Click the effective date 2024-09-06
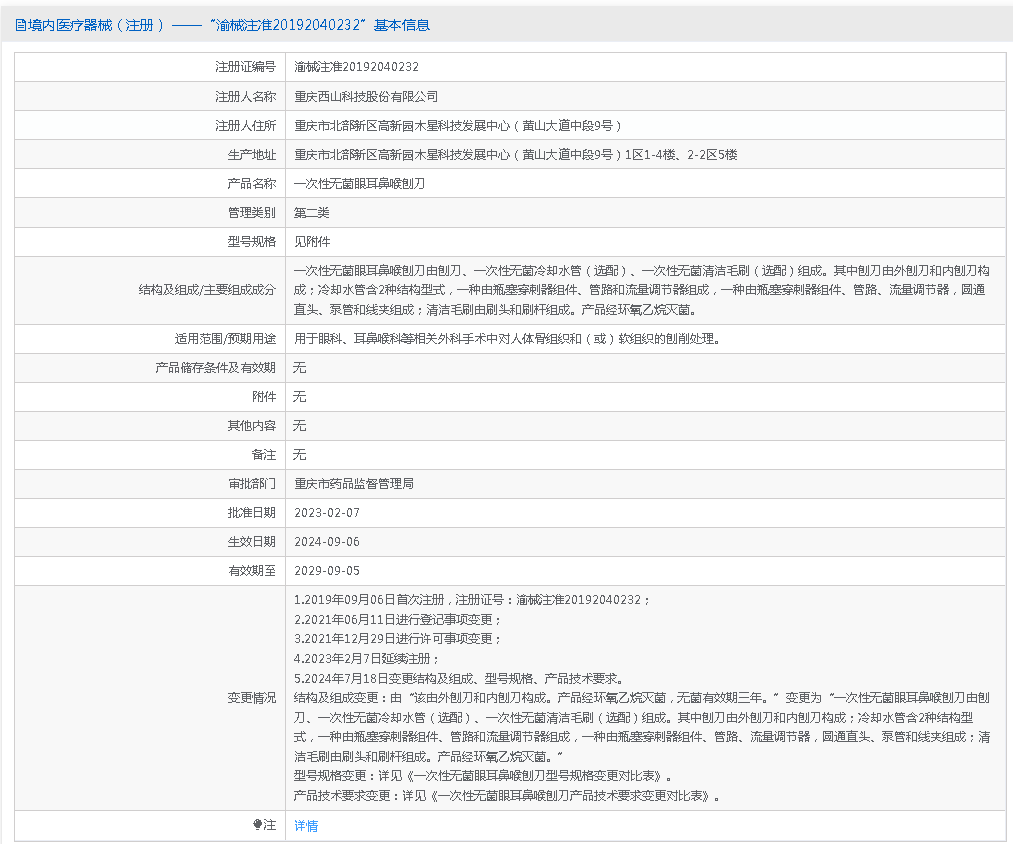Viewport: 1013px width, 844px height. click(326, 542)
